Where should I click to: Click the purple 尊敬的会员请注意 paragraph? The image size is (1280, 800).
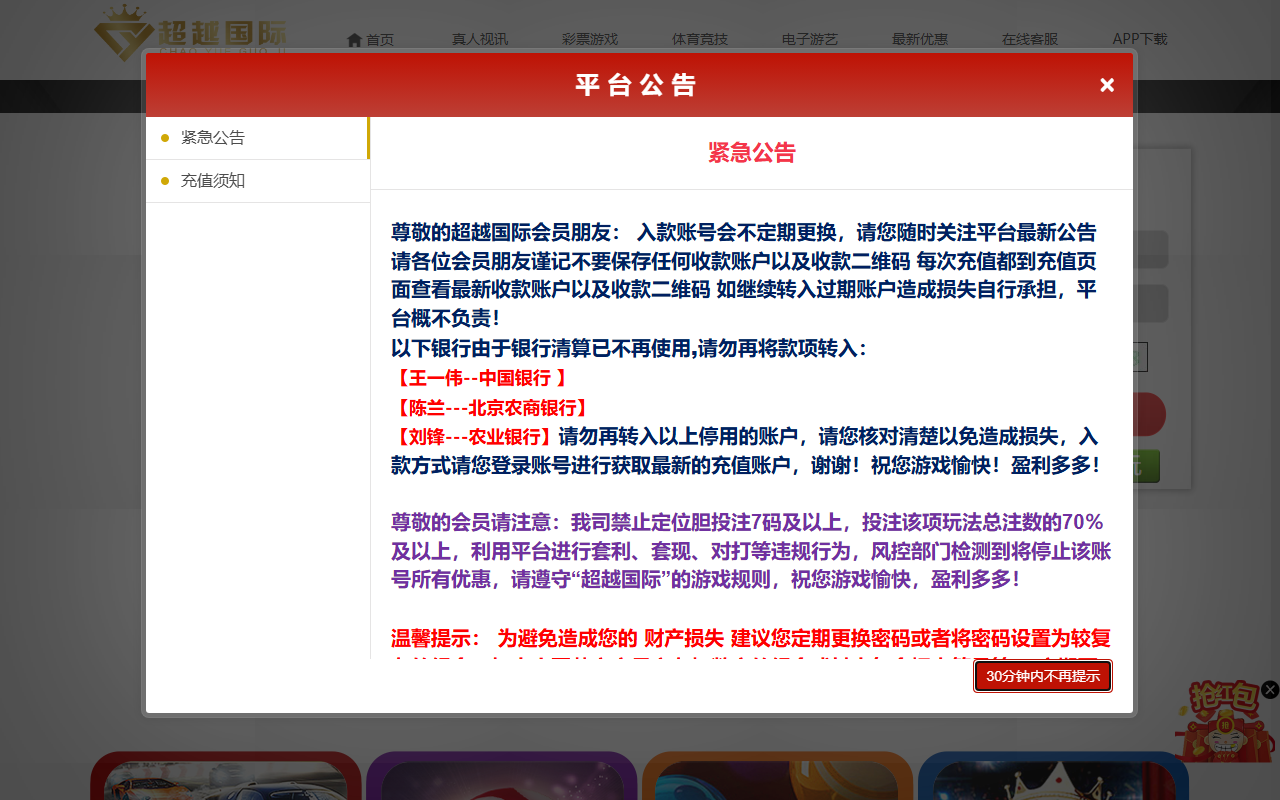pos(751,551)
